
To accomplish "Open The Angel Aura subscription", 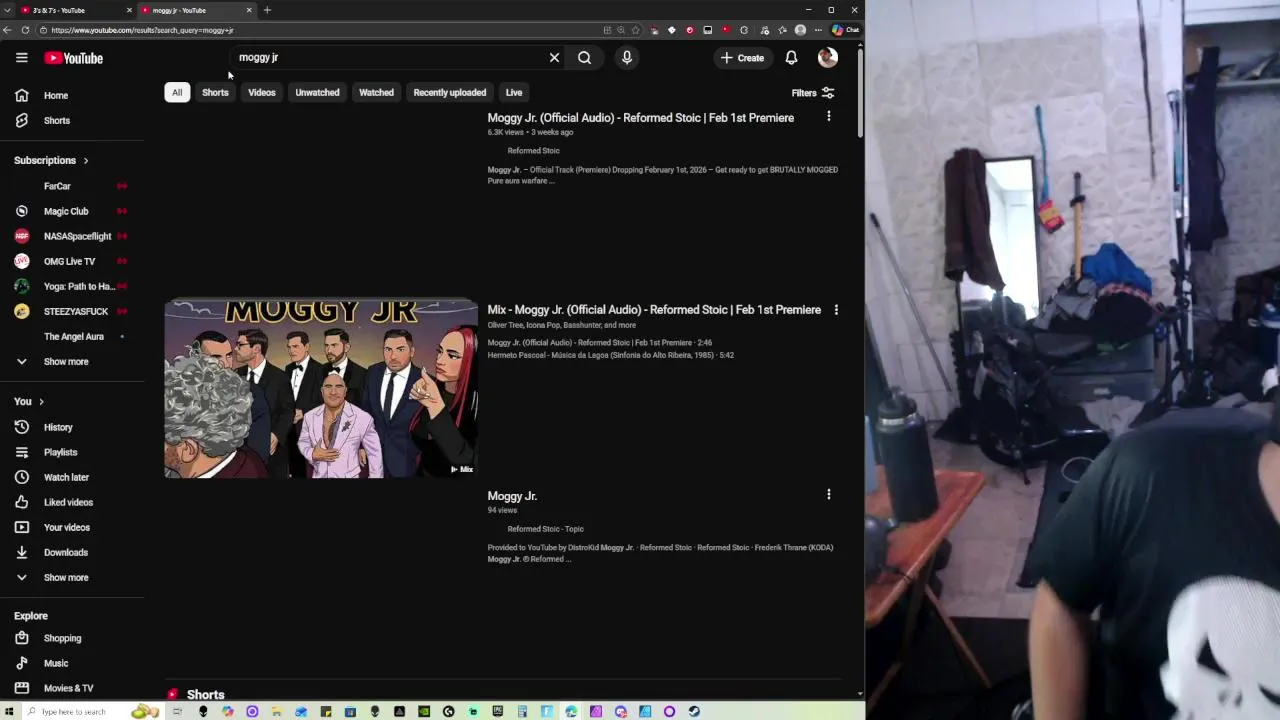I will click(x=72, y=336).
